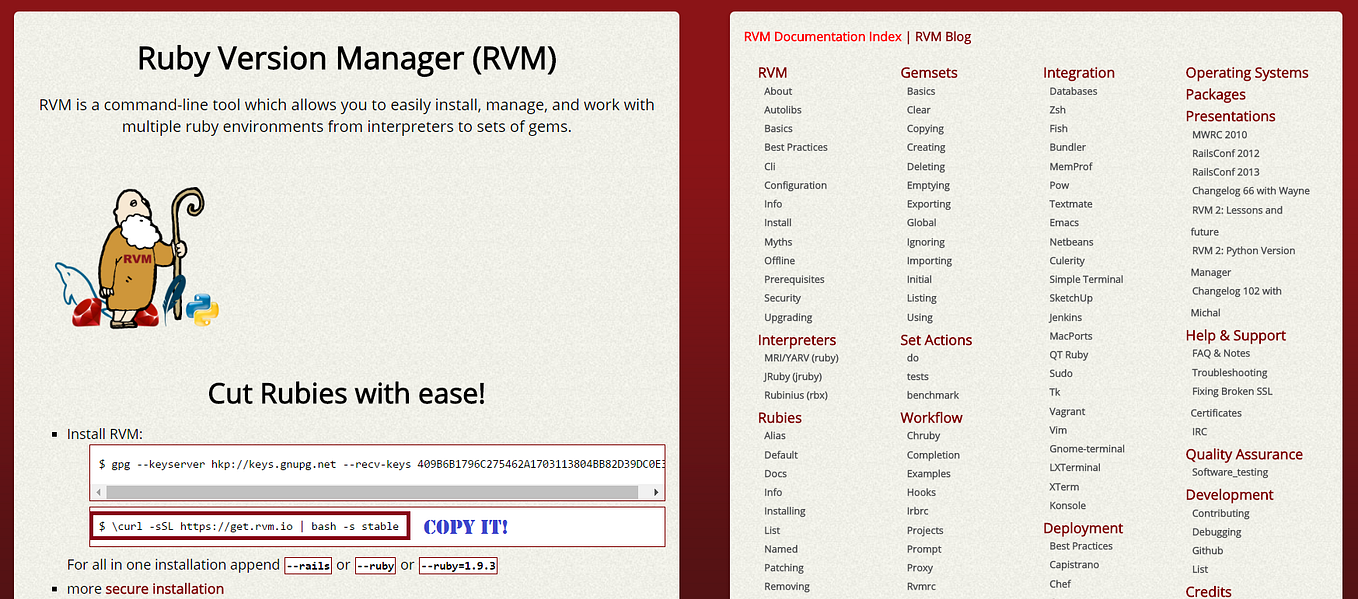Click the right arrow of the code scrollbar

pyautogui.click(x=655, y=491)
